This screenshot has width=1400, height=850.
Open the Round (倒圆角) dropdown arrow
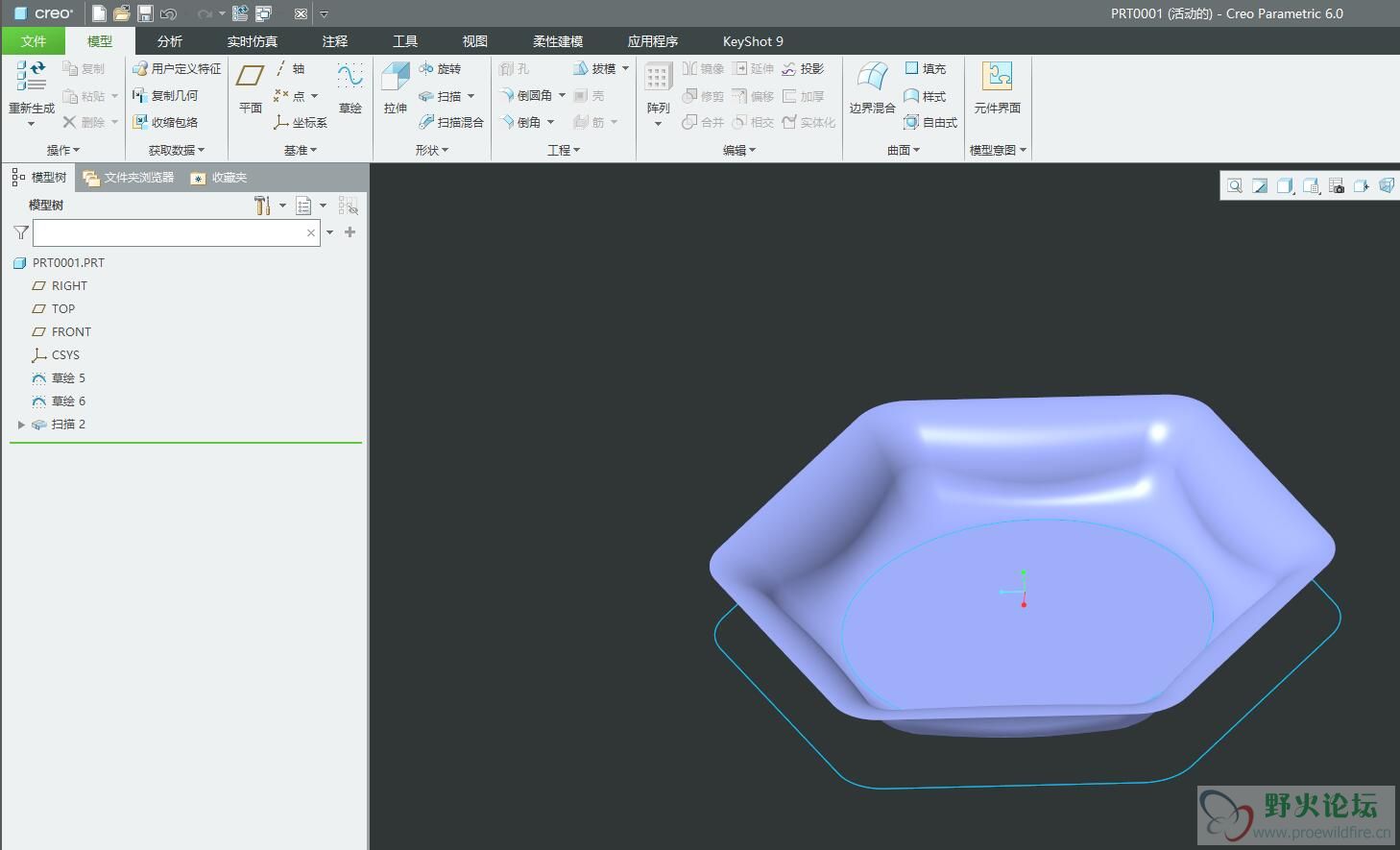click(x=562, y=96)
